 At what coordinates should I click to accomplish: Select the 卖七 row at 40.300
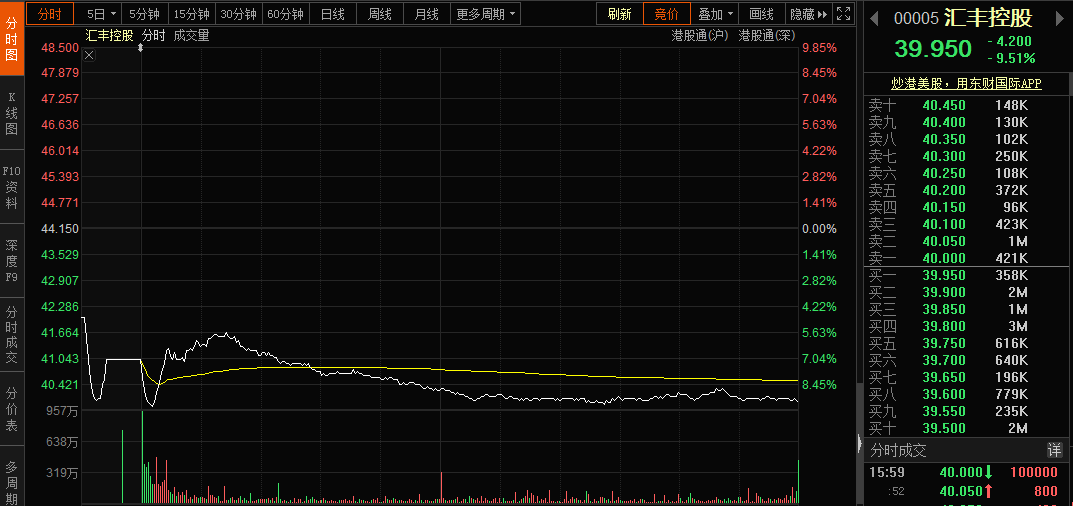pyautogui.click(x=968, y=156)
